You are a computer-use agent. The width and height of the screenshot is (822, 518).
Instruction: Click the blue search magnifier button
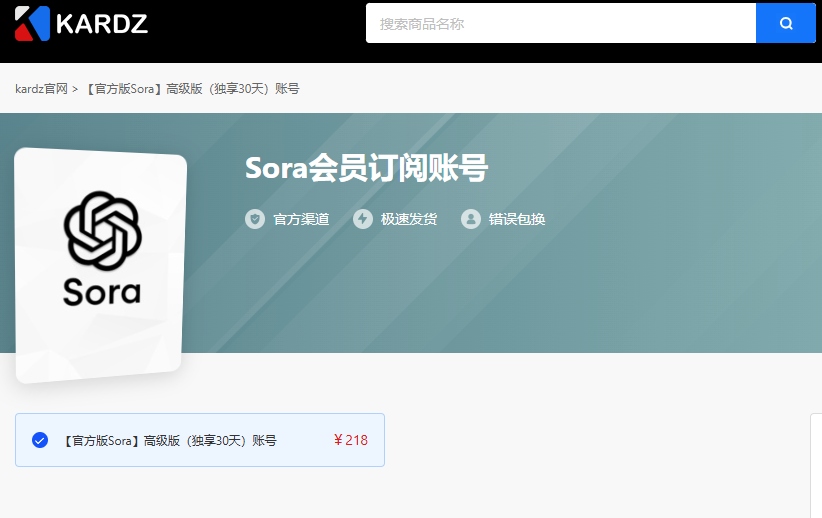point(785,23)
